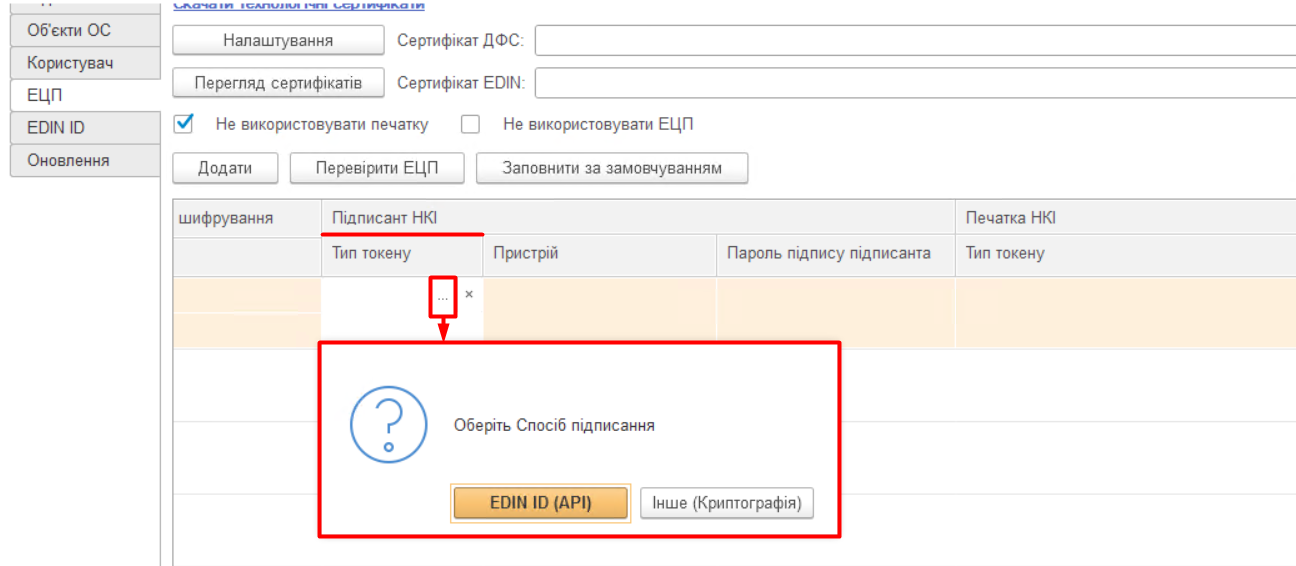The height and width of the screenshot is (566, 1296).
Task: Click Підписант НКІ group header
Action: [x=638, y=217]
